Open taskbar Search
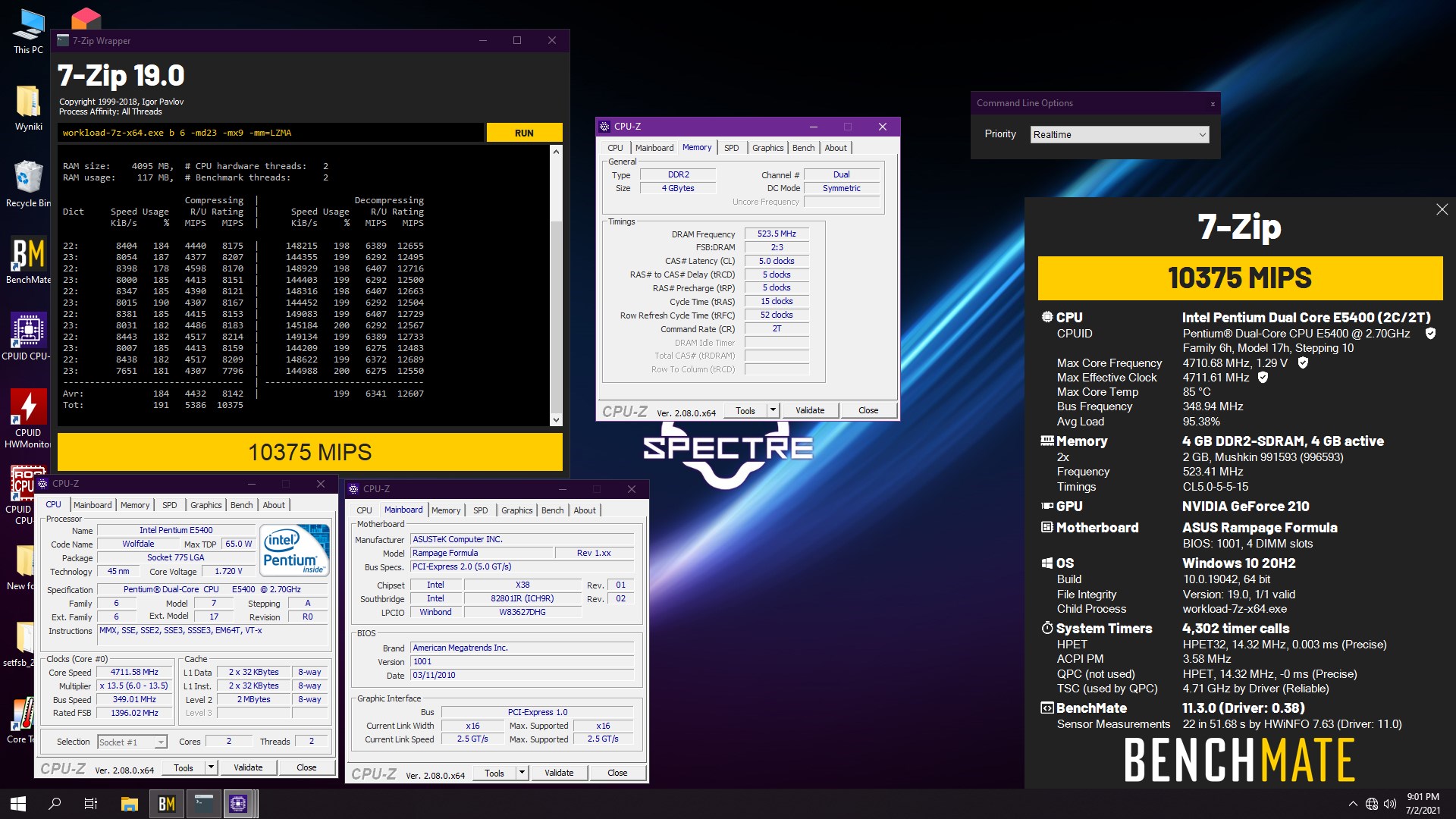Image resolution: width=1456 pixels, height=819 pixels. (55, 804)
